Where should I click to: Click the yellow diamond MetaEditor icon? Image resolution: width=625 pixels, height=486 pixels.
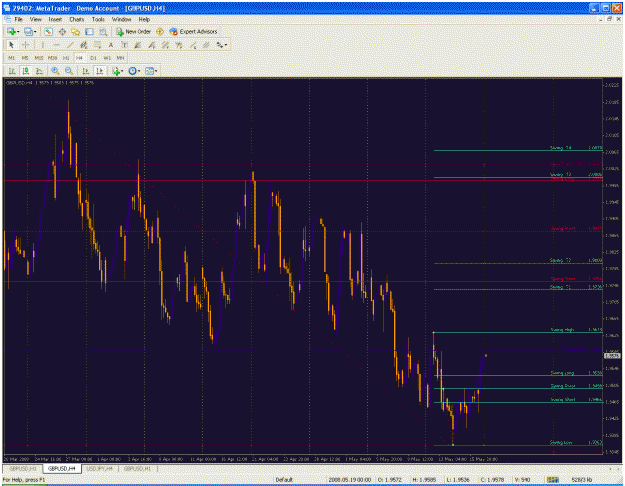point(160,31)
